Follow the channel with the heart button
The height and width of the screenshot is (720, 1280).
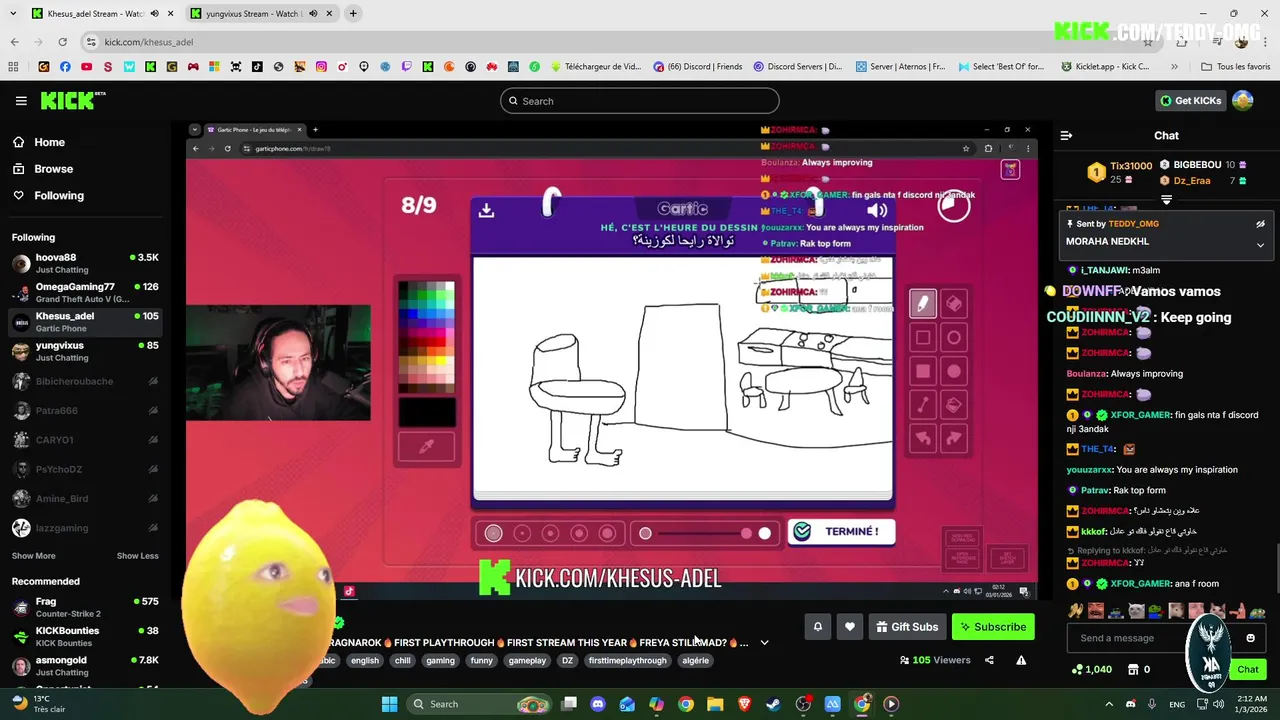[850, 627]
